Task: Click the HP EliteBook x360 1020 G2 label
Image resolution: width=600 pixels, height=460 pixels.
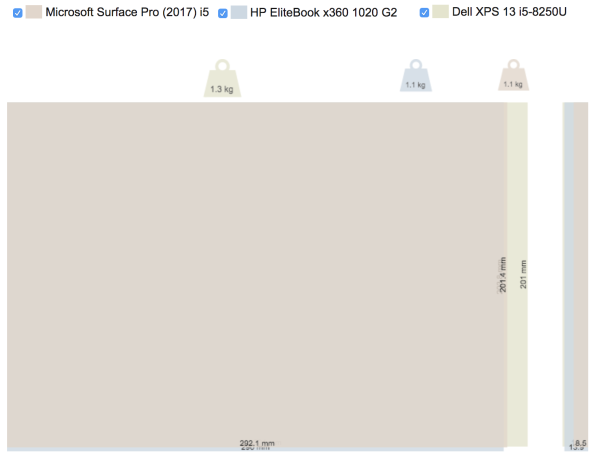Action: [324, 13]
